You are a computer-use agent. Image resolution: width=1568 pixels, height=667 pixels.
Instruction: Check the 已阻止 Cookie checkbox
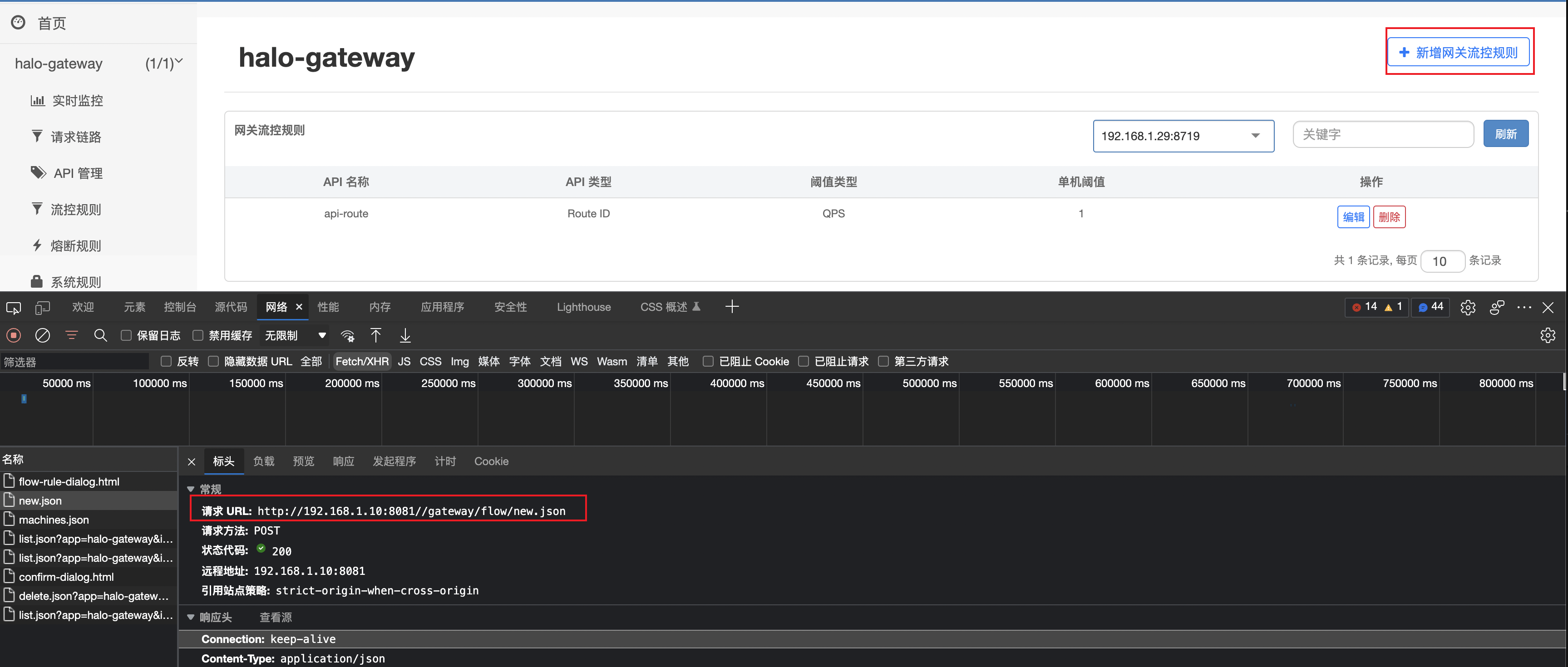[x=708, y=362]
